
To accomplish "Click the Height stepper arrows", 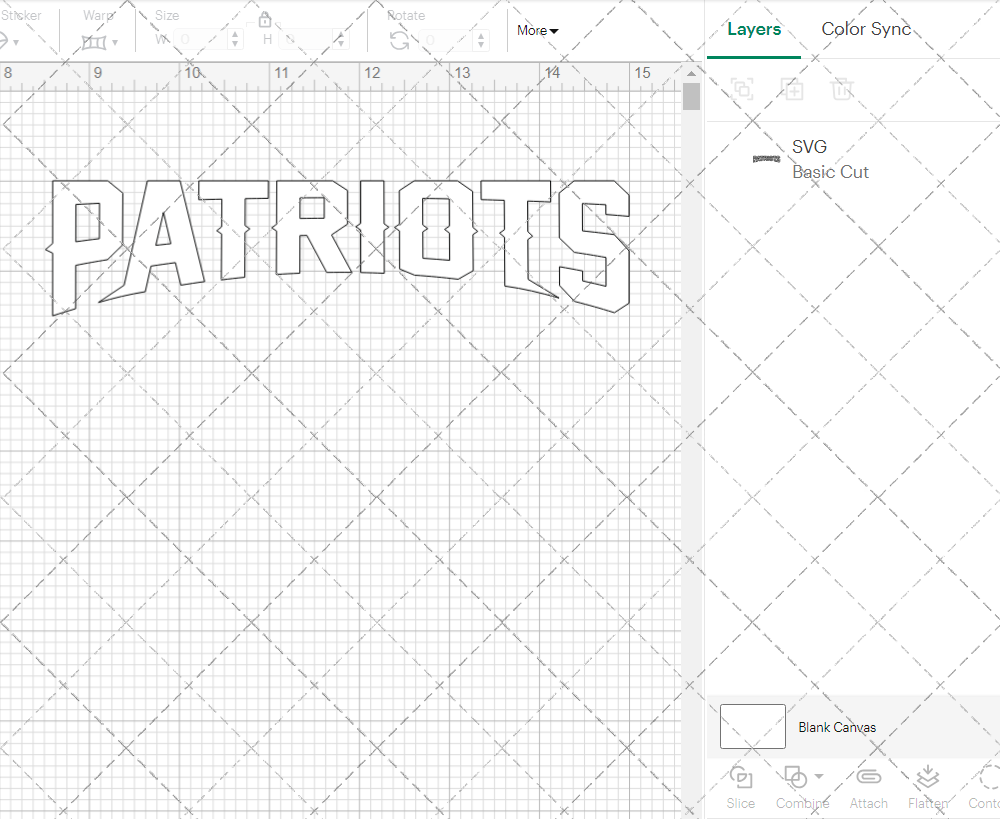I will [341, 40].
